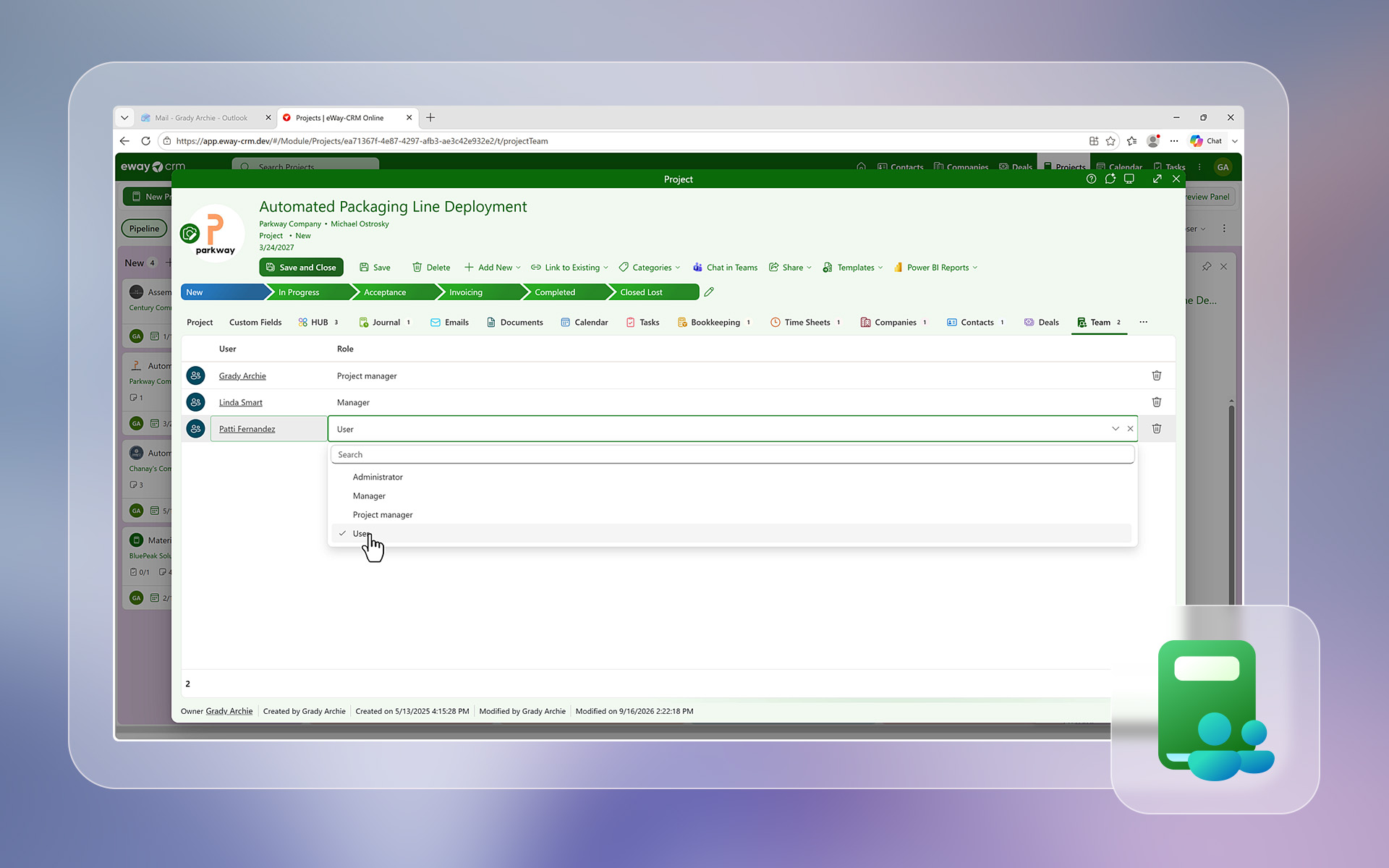Pin the preview panel
Image resolution: width=1389 pixels, height=868 pixels.
tap(1206, 267)
